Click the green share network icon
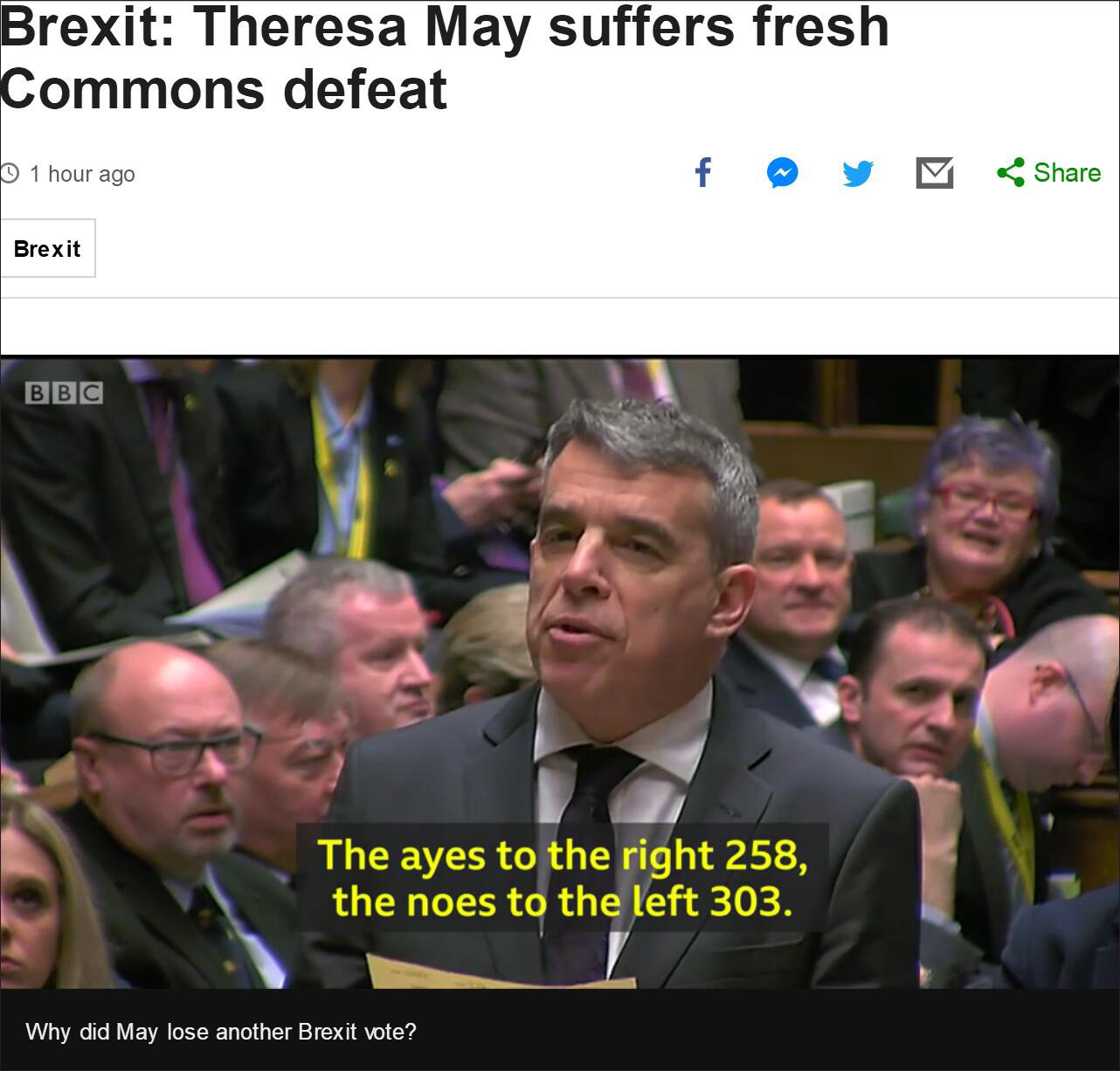This screenshot has height=1071, width=1120. [x=1011, y=172]
